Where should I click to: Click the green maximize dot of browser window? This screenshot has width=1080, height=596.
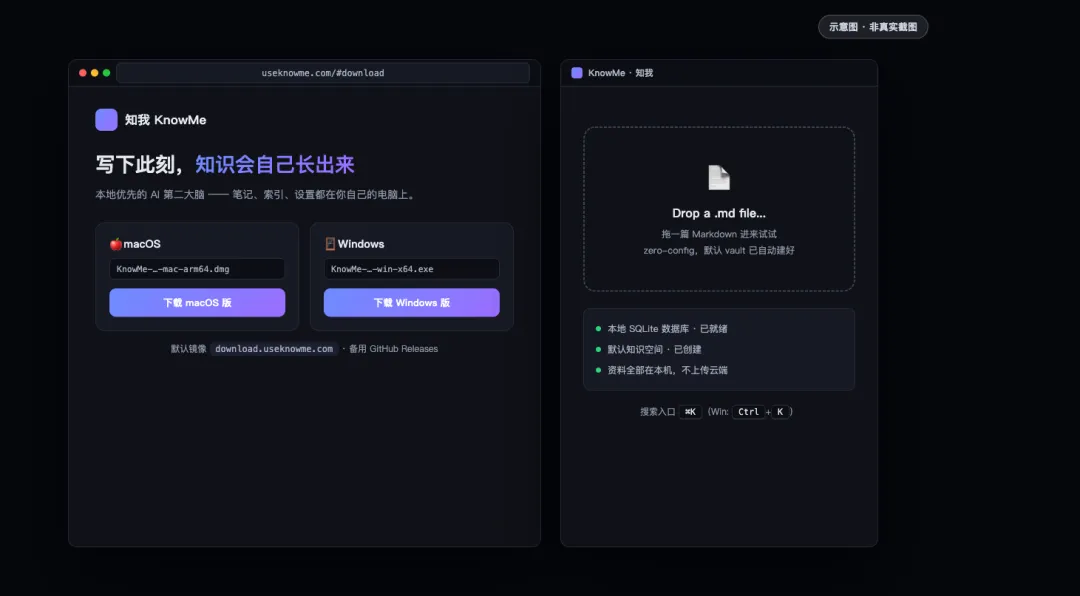[106, 73]
